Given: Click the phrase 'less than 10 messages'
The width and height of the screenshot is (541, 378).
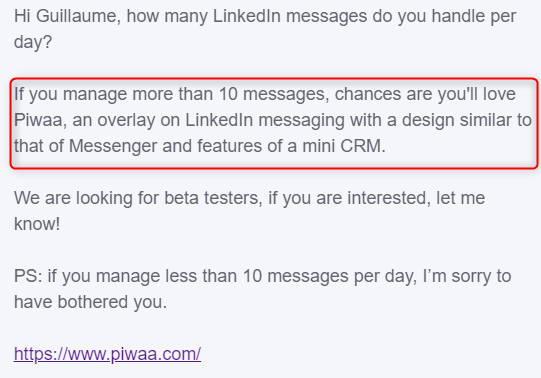Looking at the screenshot, I should point(265,276).
